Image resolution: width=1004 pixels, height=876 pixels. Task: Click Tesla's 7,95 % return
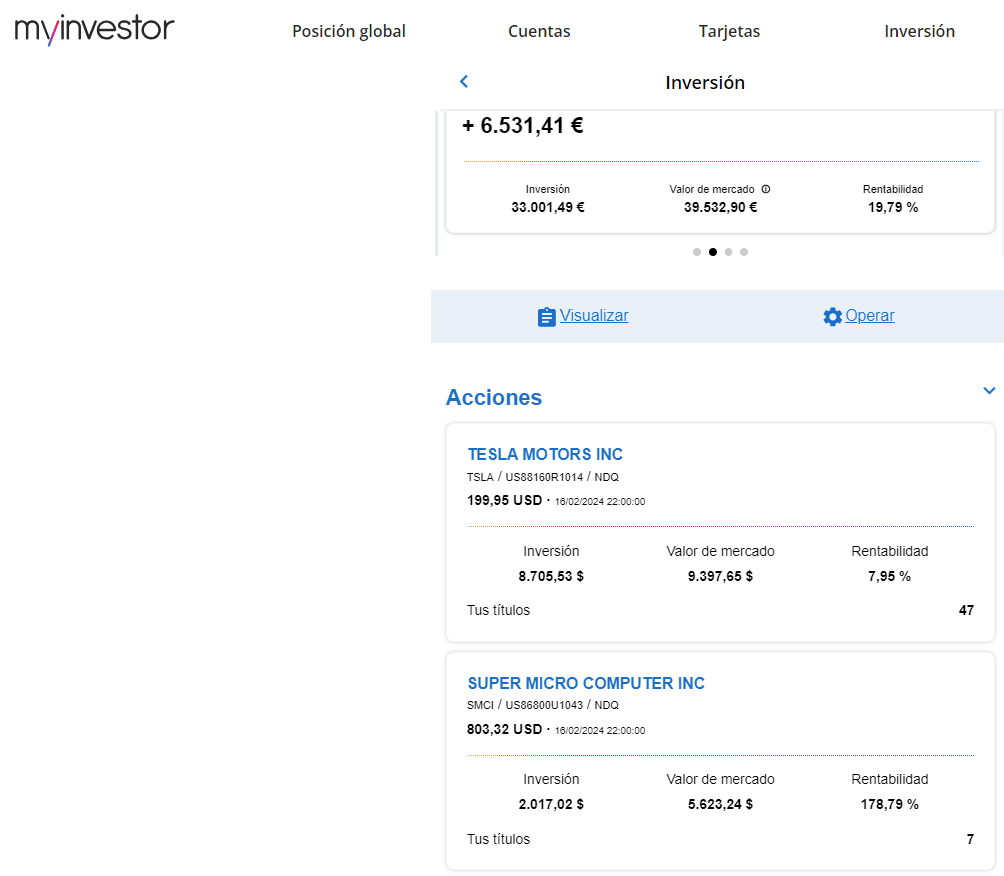tap(889, 576)
